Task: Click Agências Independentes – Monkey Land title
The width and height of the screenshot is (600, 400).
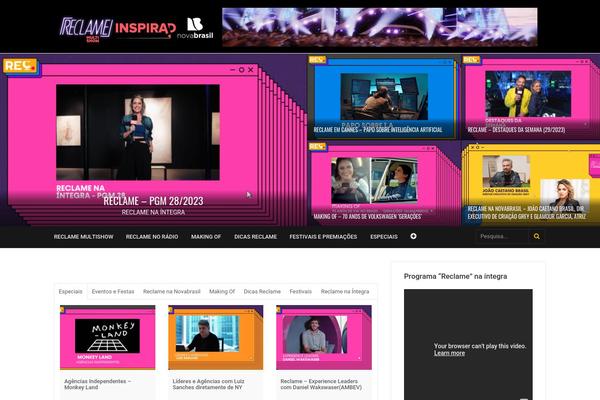Action: [98, 384]
